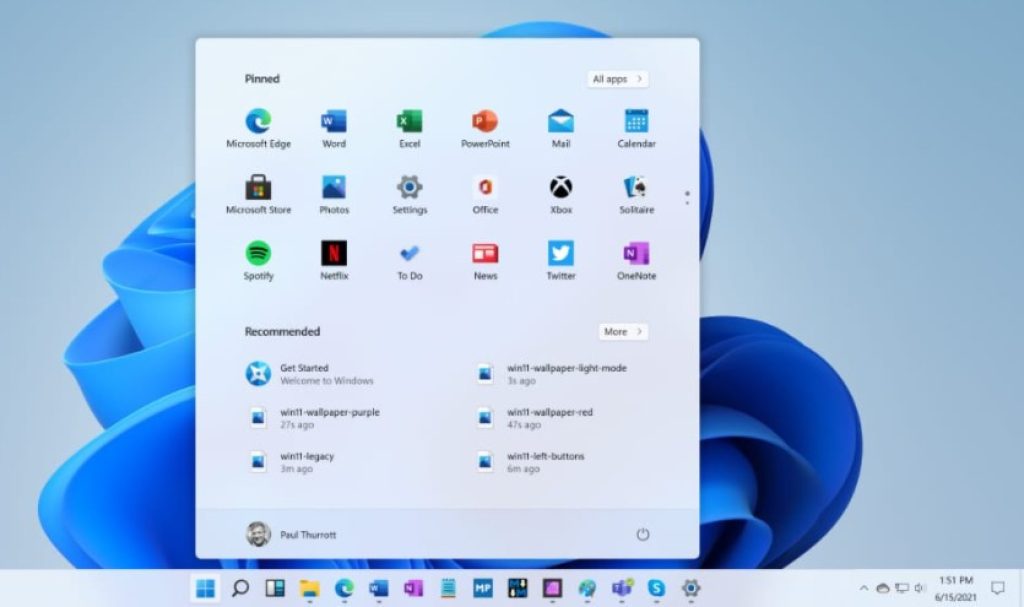Open volume control in system tray
Viewport: 1024px width, 607px height.
(x=920, y=589)
